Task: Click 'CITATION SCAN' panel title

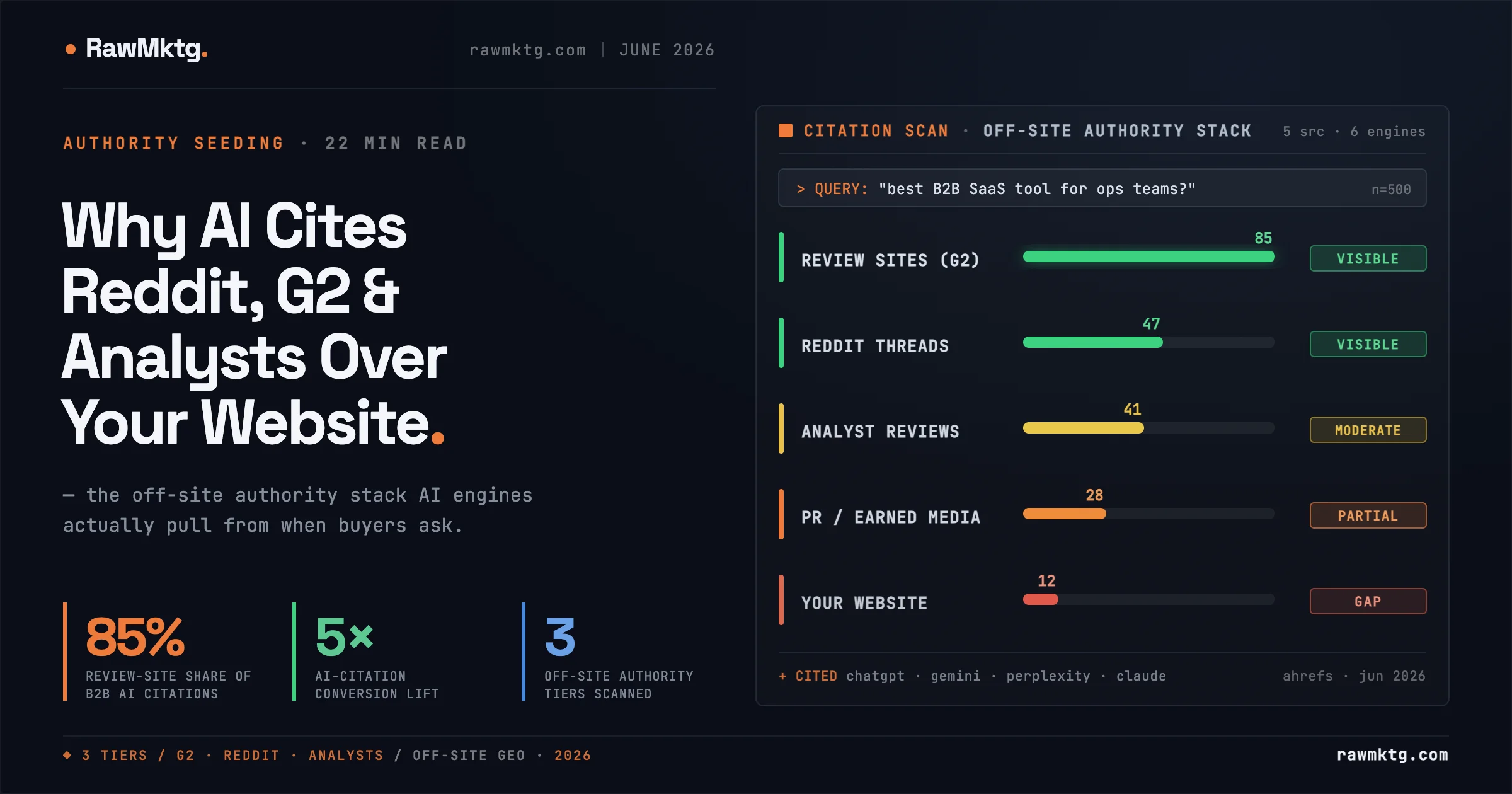Action: 876,130
